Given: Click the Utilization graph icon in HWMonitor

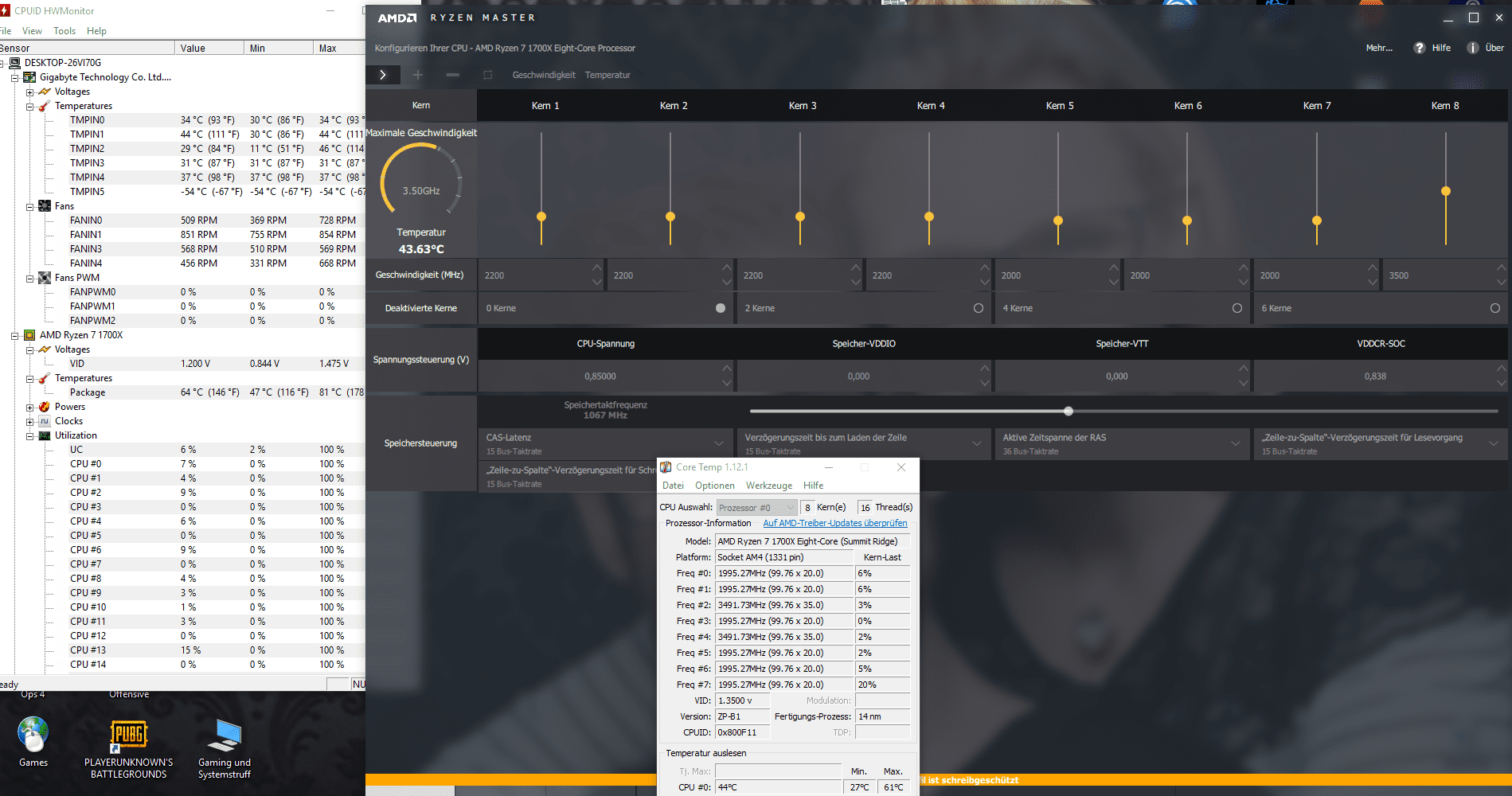Looking at the screenshot, I should [x=45, y=435].
